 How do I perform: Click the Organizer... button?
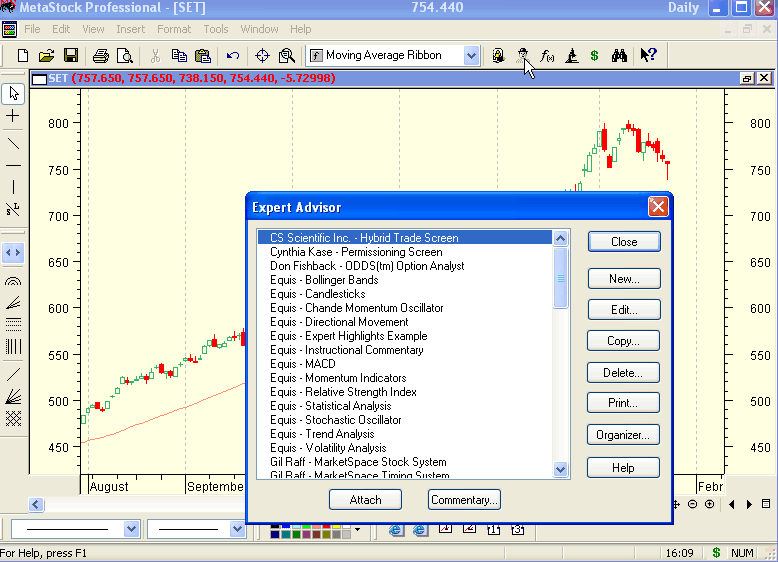click(623, 435)
